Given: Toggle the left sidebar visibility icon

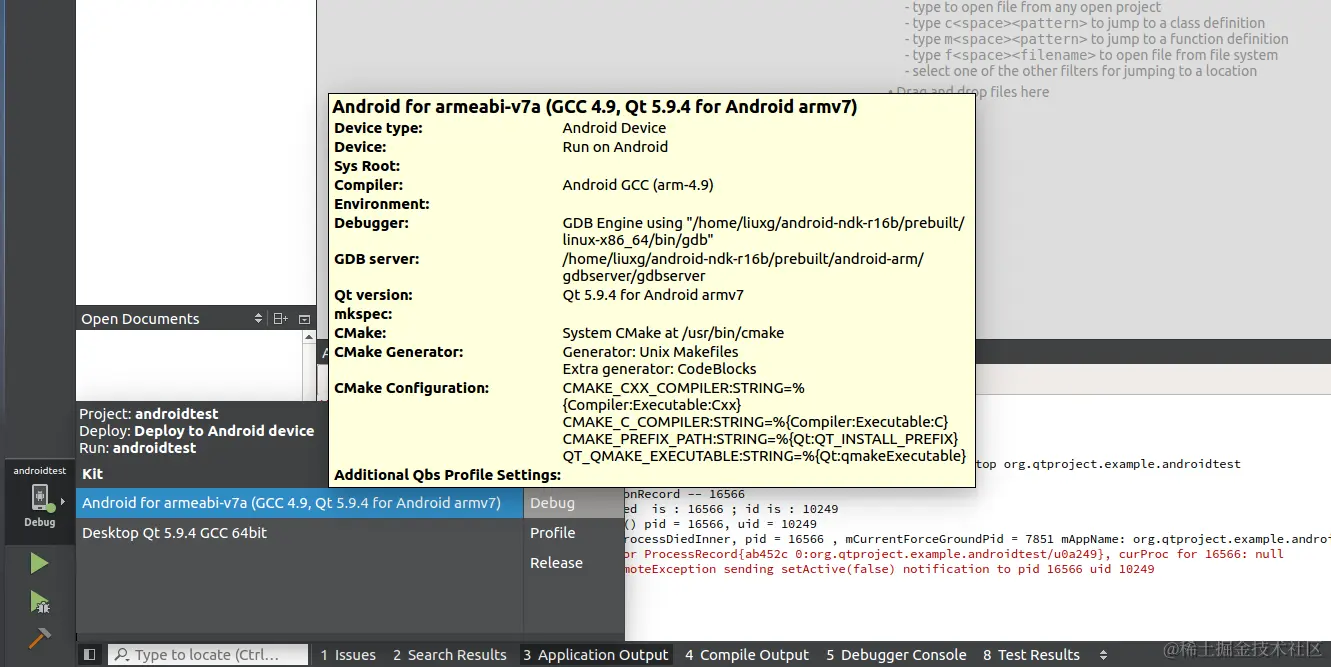Looking at the screenshot, I should [89, 655].
